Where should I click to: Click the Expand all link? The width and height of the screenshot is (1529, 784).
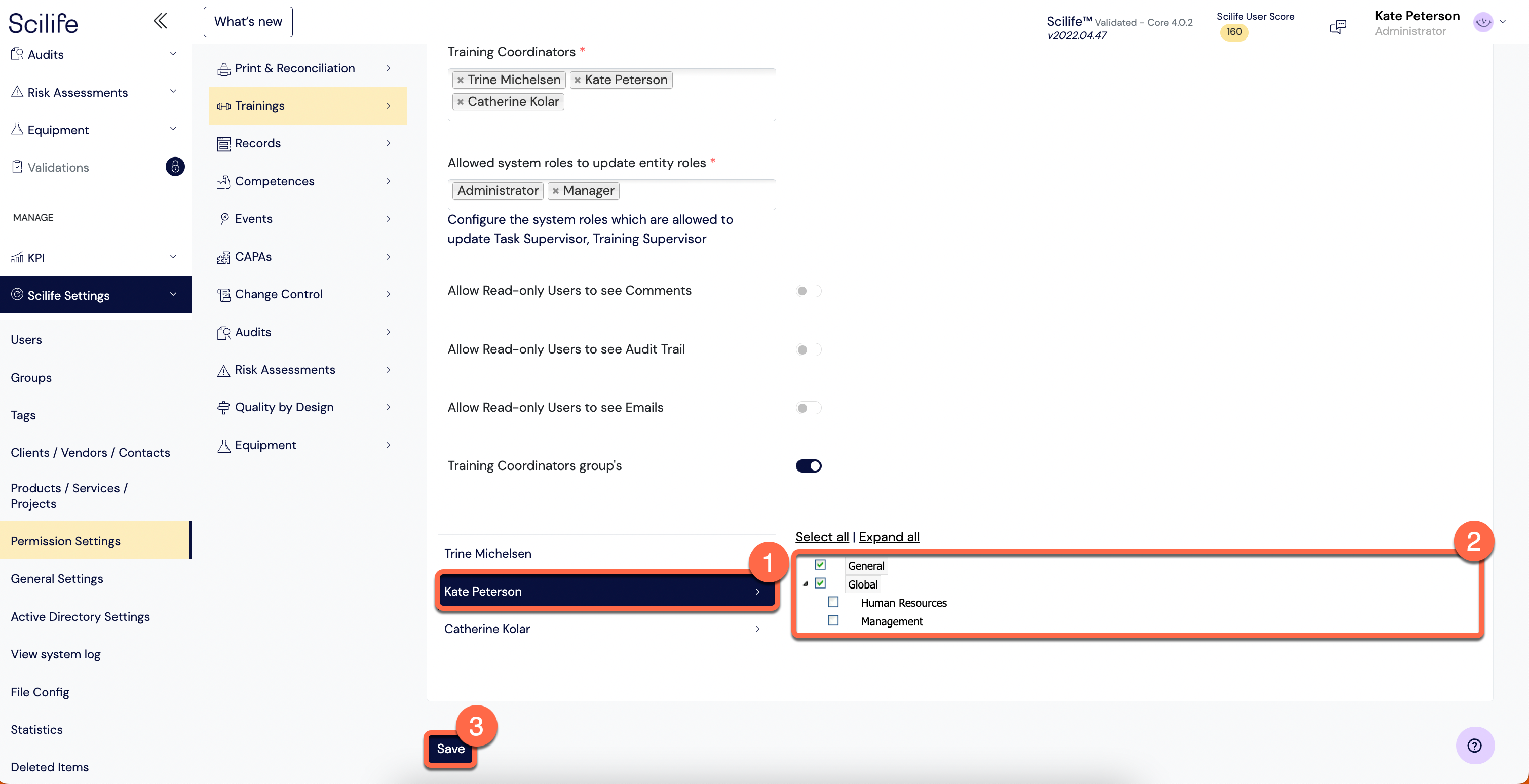(x=889, y=537)
